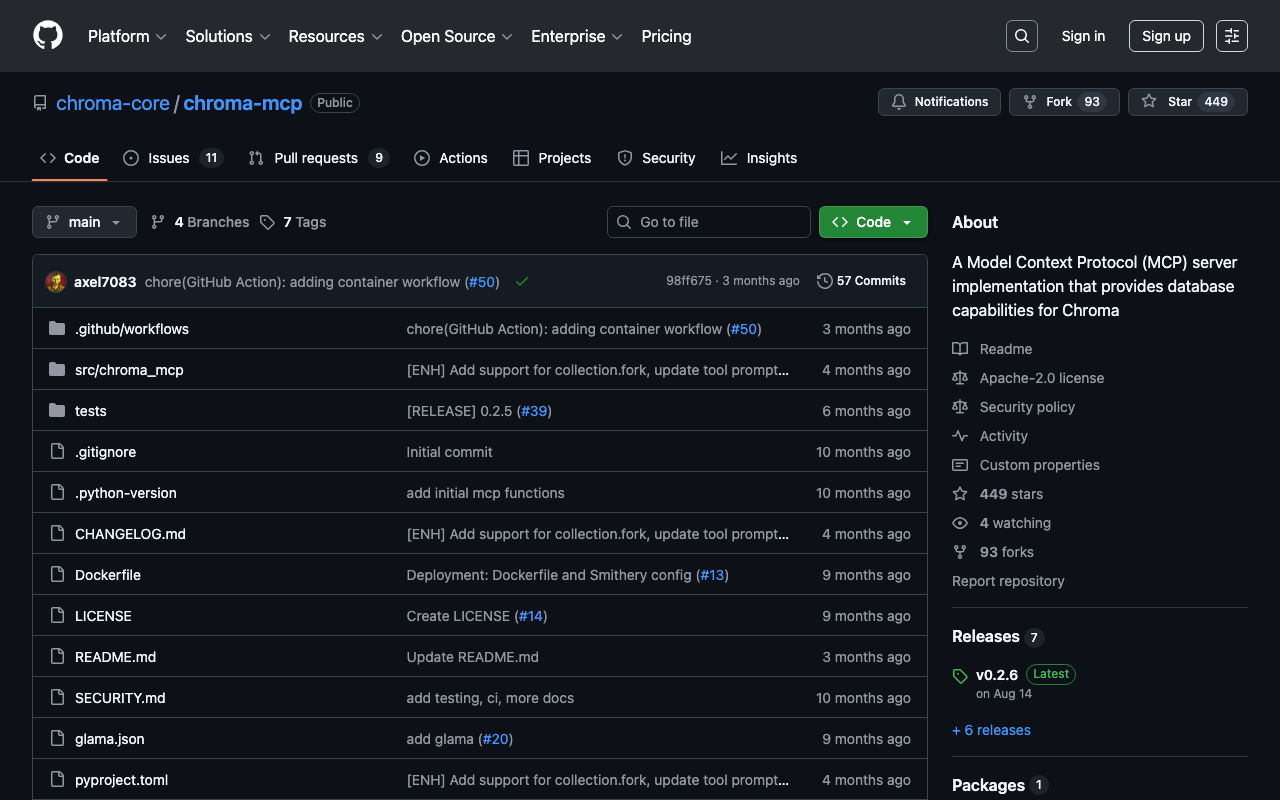1280x800 pixels.
Task: Open the search magnifier icon
Action: click(x=1021, y=36)
